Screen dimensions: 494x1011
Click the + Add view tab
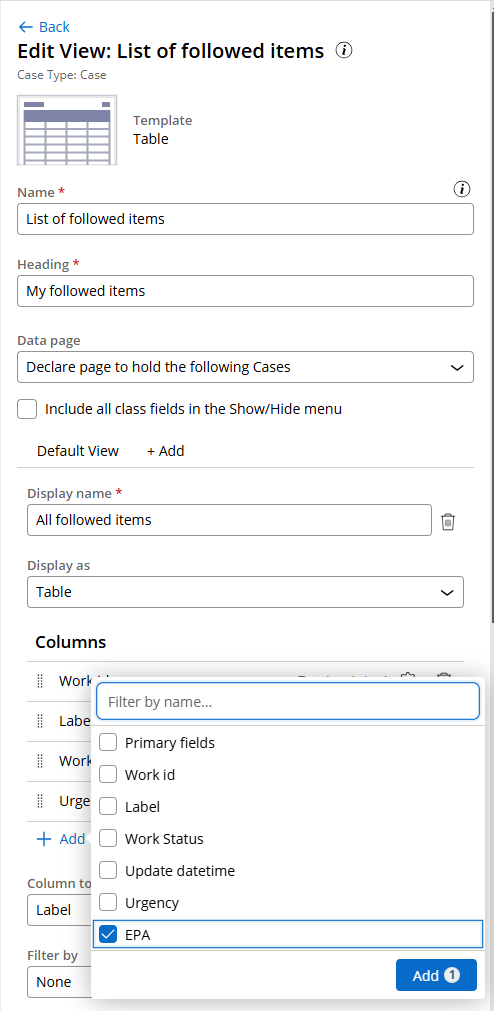click(x=166, y=451)
